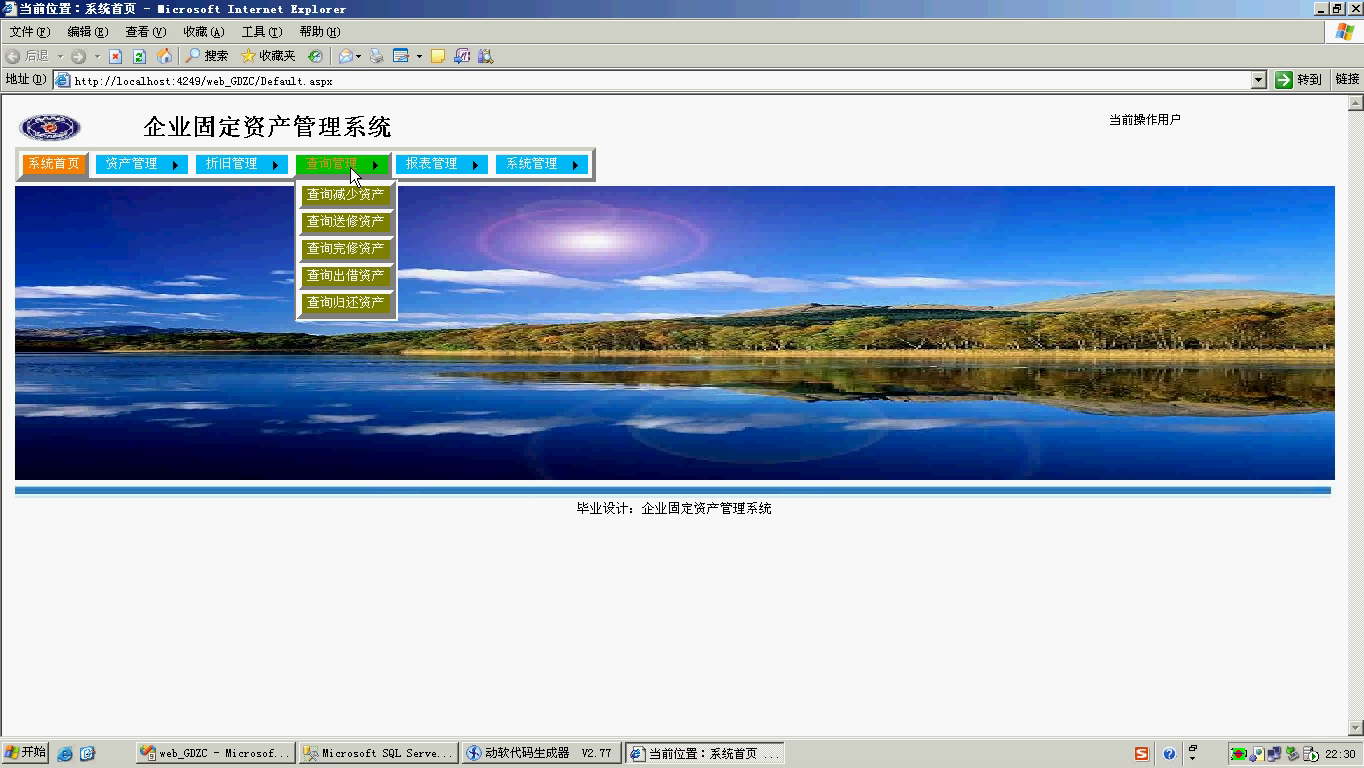Screen dimensions: 1364x768
Task: Click the green 查询管理 menu button
Action: [x=341, y=164]
